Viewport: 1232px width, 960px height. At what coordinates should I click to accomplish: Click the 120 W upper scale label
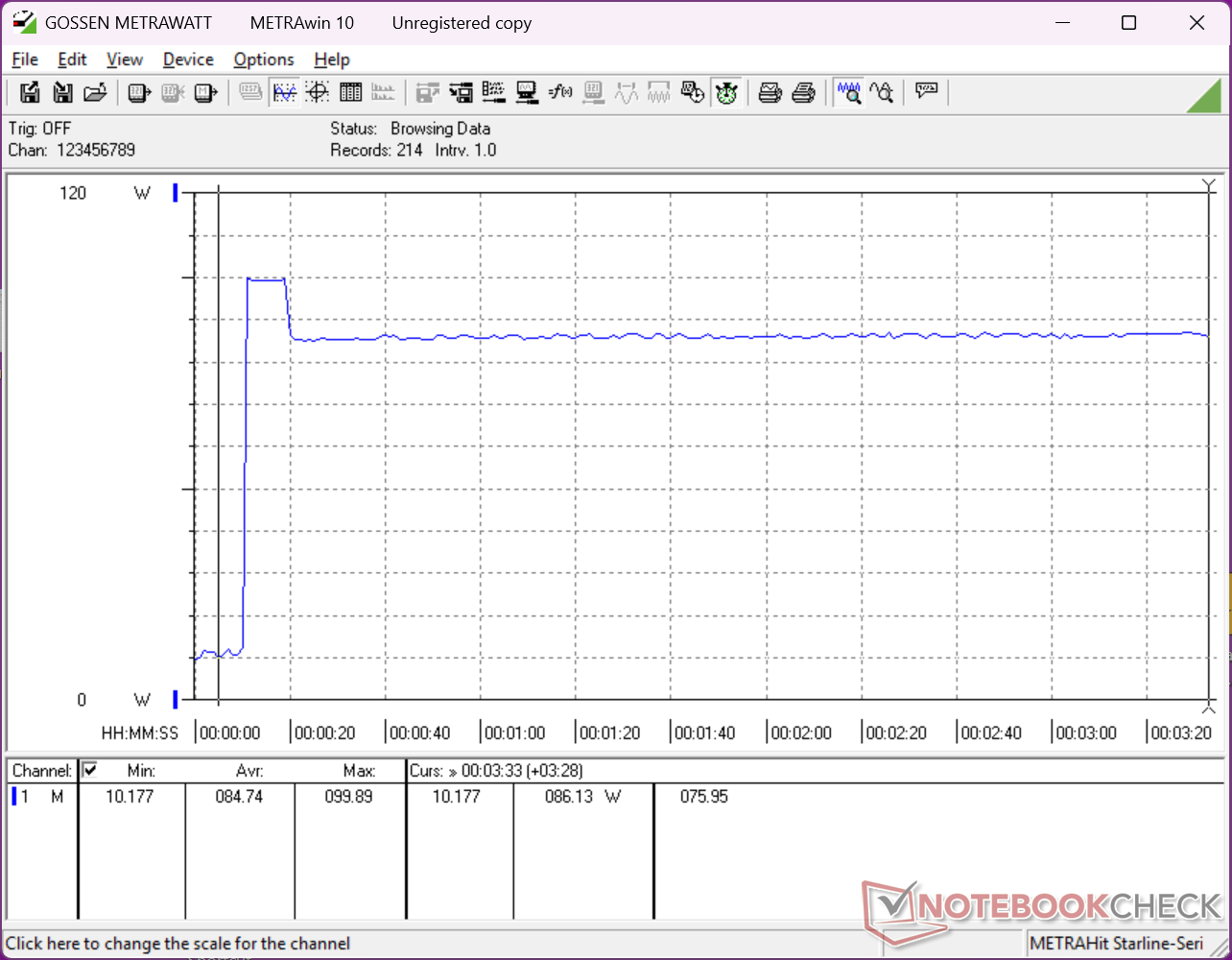coord(73,193)
